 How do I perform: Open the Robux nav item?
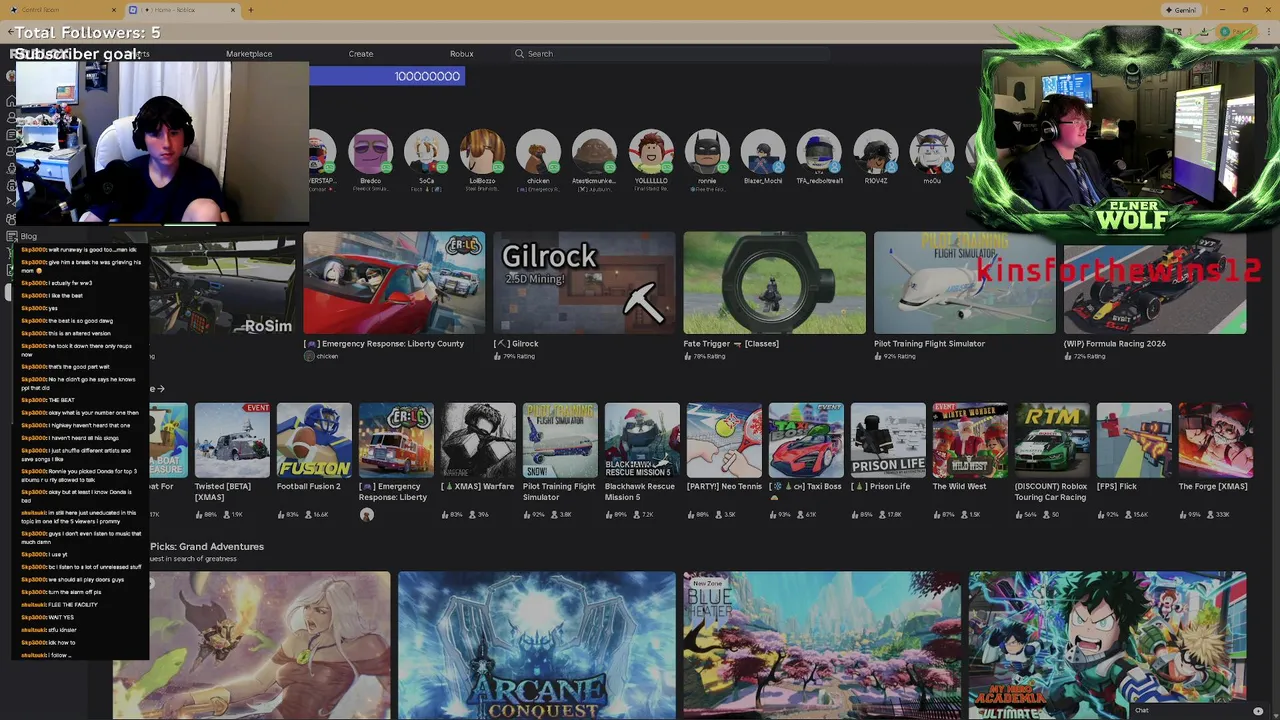tap(461, 54)
